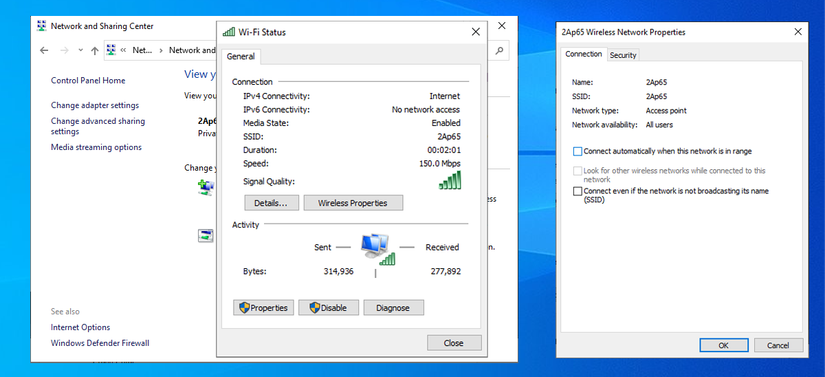Screen dimensions: 825x377
Task: Go back in Network and Sharing Center
Action: pyautogui.click(x=44, y=50)
